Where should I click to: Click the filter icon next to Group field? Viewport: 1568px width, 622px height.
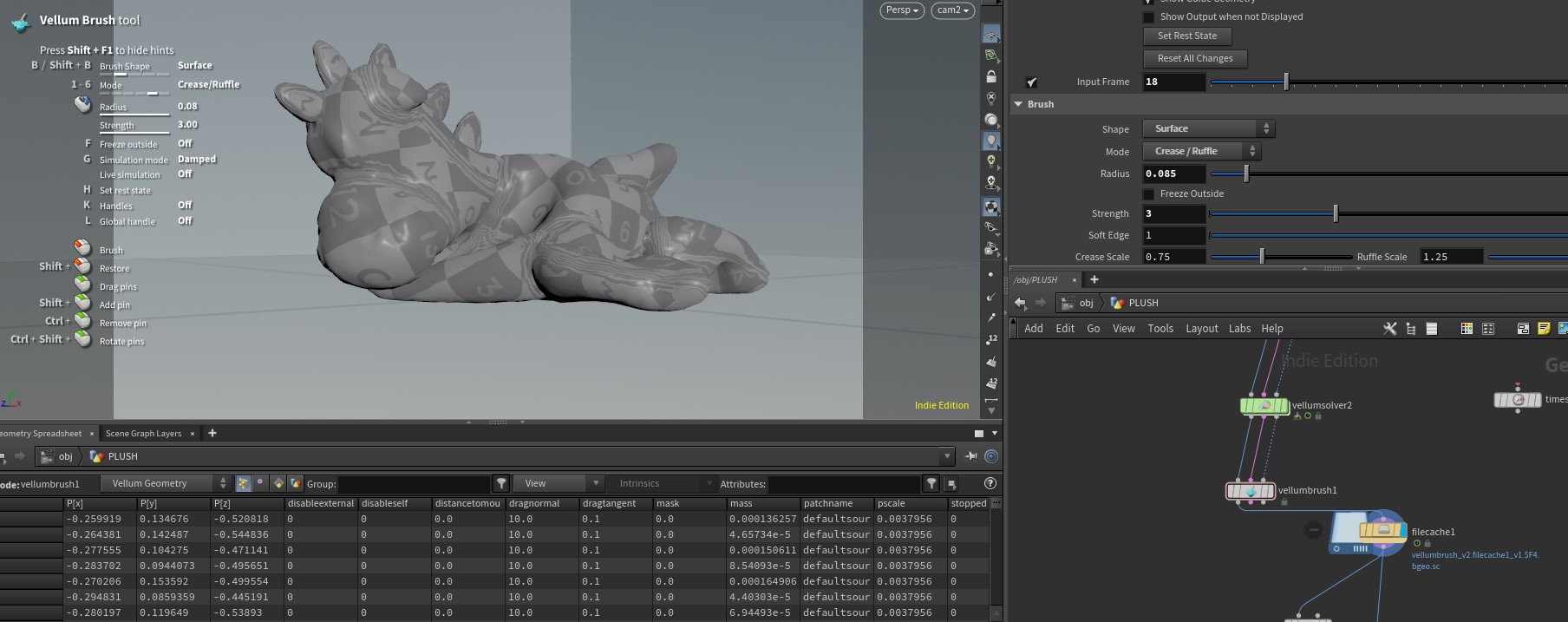pos(501,483)
